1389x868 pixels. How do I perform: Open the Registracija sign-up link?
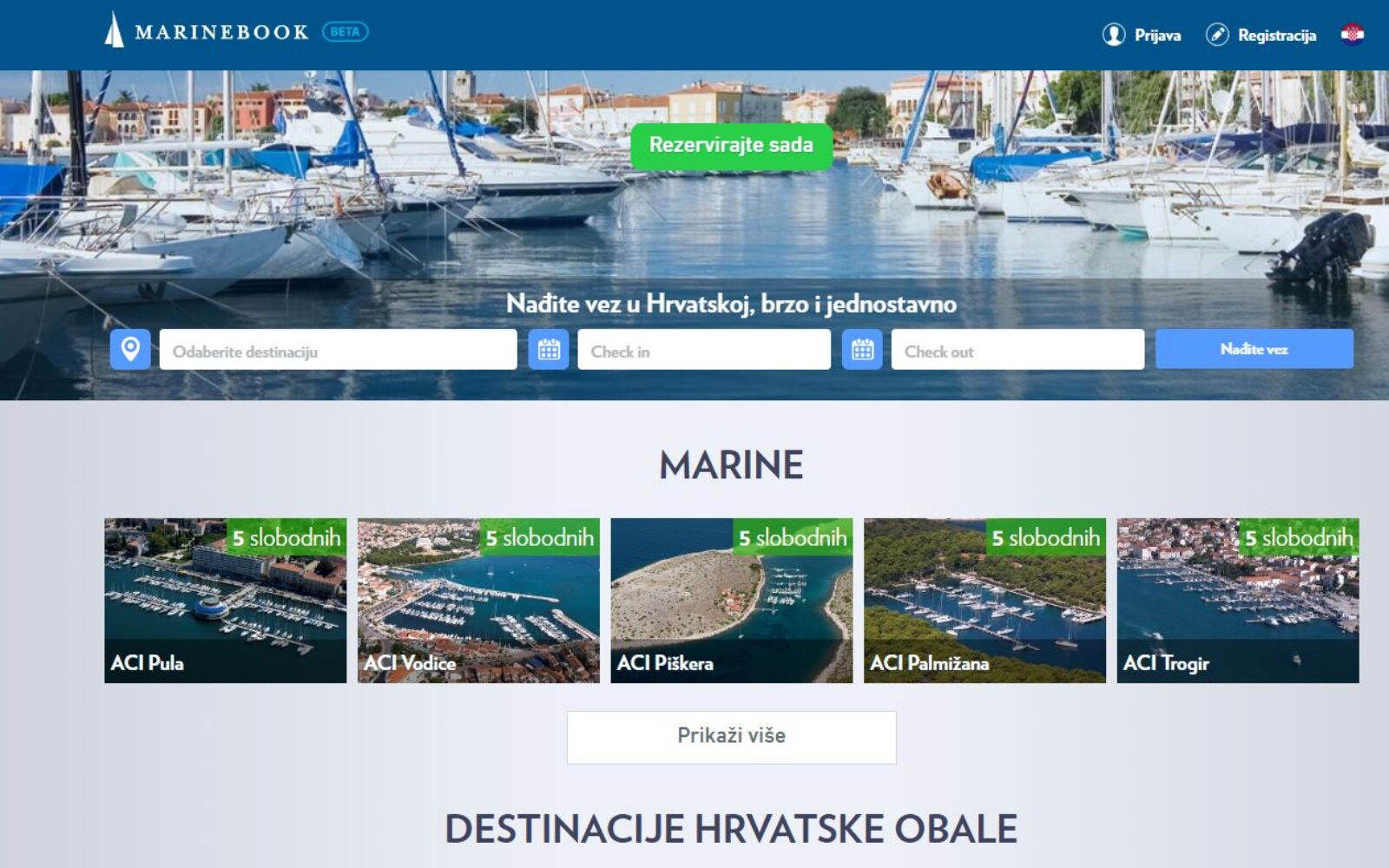1276,36
